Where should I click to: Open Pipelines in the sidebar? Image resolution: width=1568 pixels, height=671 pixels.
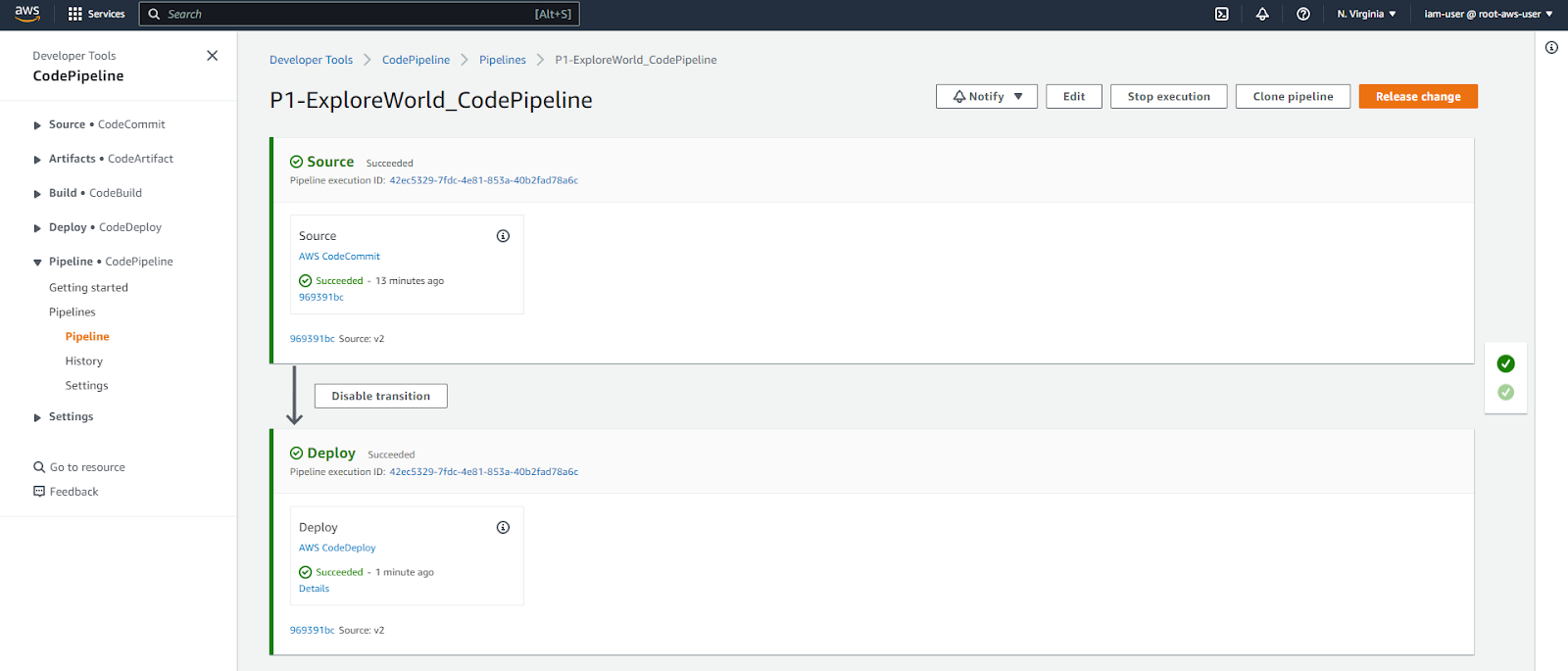(73, 312)
